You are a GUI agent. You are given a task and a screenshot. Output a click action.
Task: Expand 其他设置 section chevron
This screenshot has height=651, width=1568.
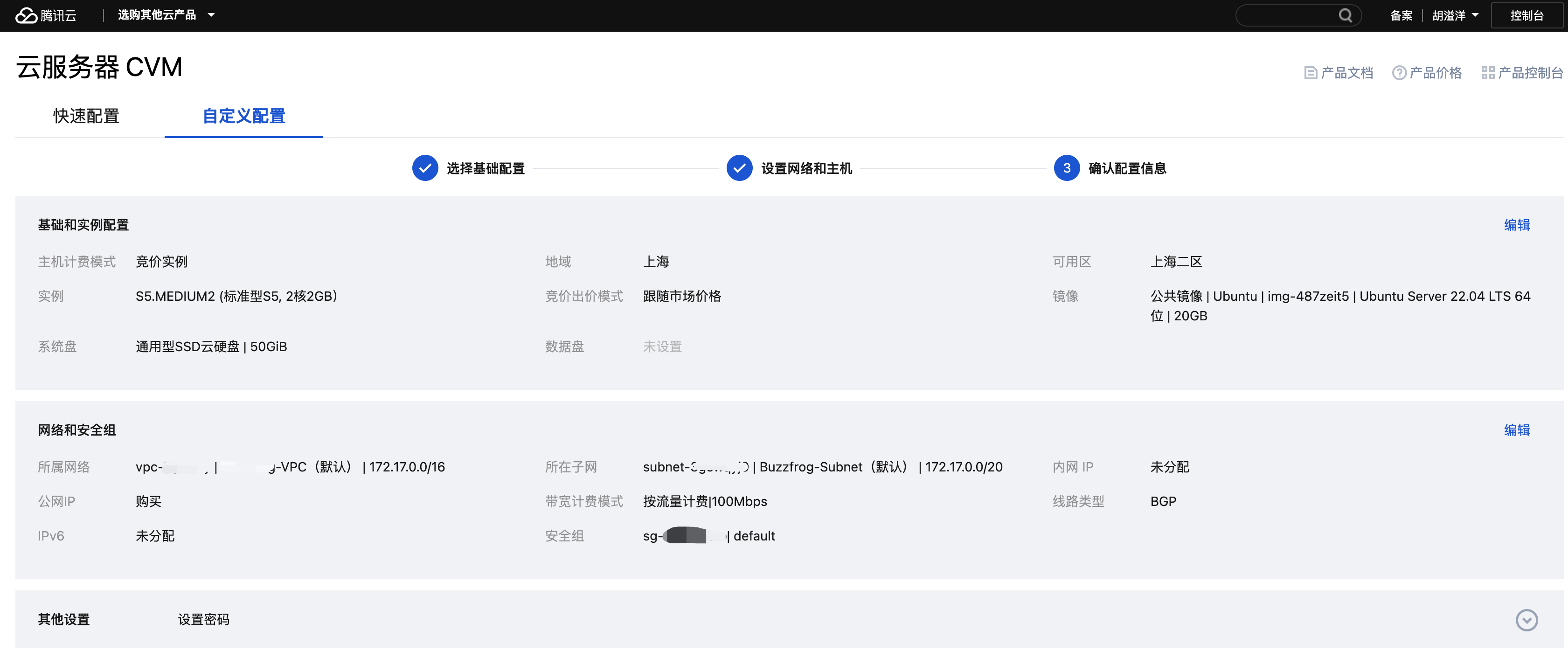pos(1526,620)
